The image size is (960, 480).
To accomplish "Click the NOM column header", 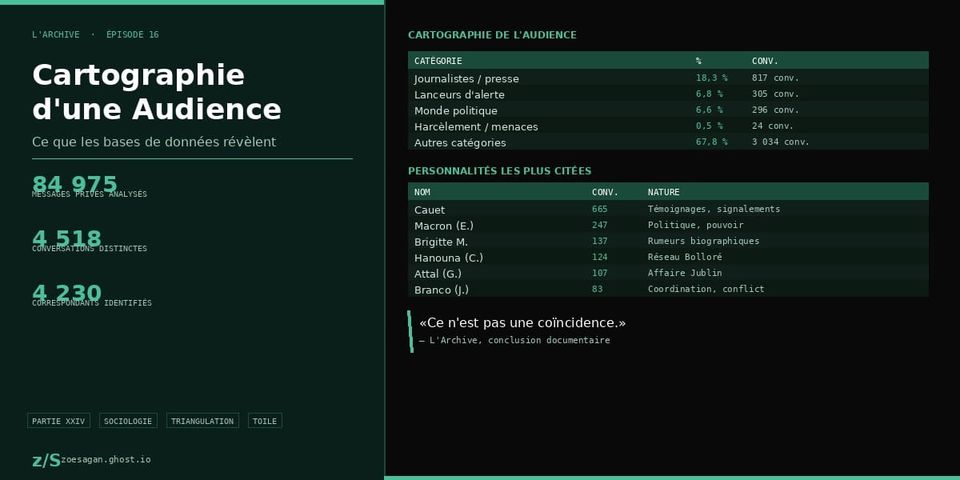I will 422,192.
